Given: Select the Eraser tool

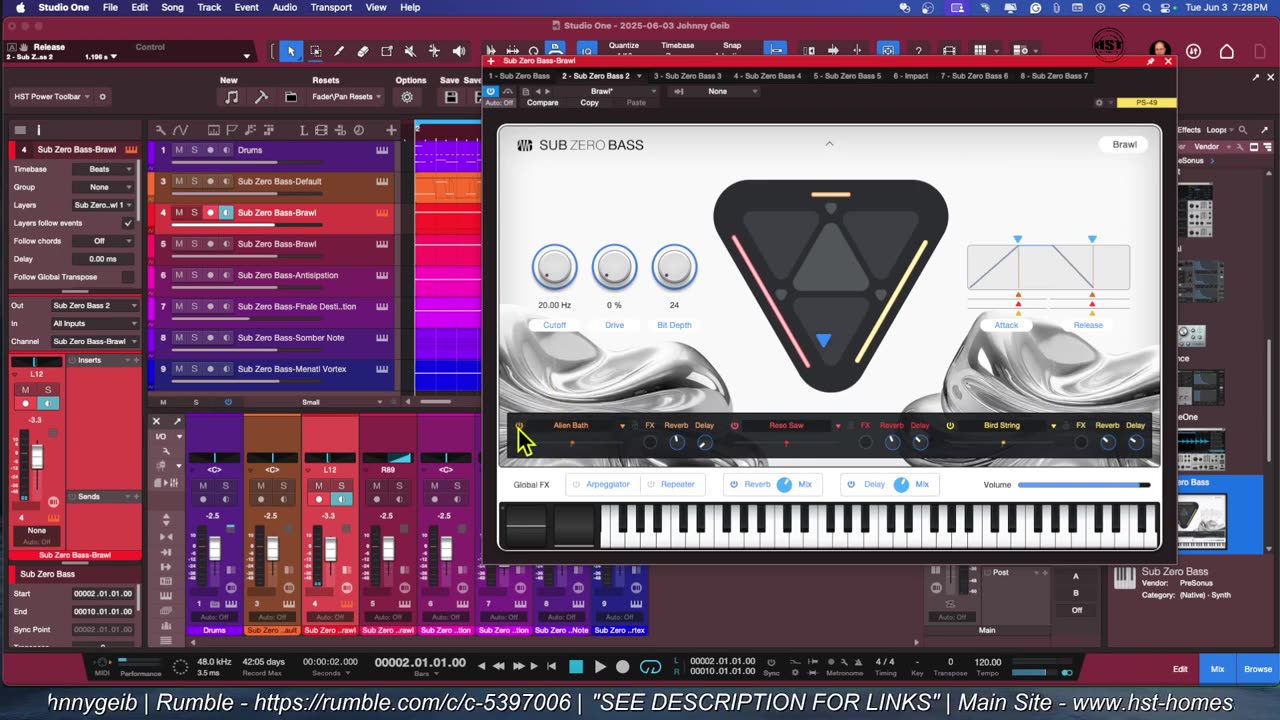Looking at the screenshot, I should click(363, 51).
